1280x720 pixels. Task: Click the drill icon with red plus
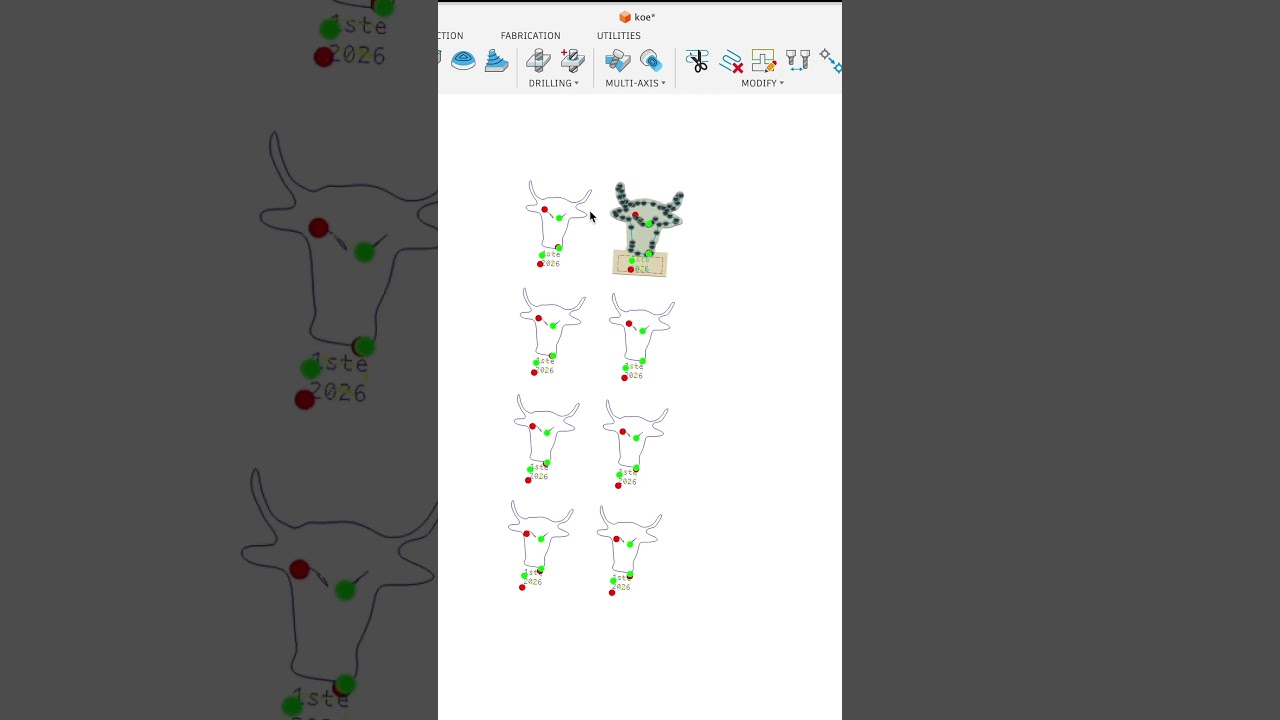click(572, 61)
